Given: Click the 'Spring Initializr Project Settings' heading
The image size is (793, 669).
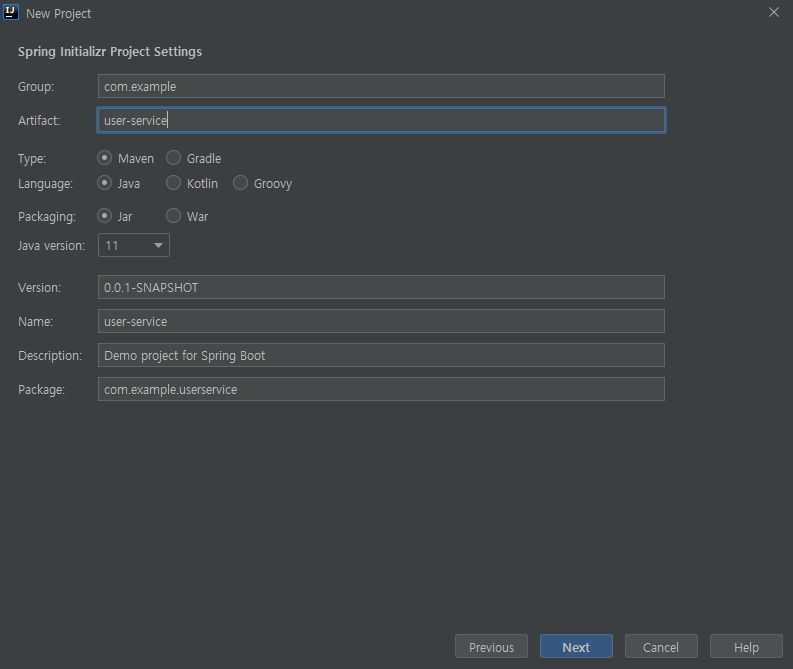Looking at the screenshot, I should click(110, 52).
